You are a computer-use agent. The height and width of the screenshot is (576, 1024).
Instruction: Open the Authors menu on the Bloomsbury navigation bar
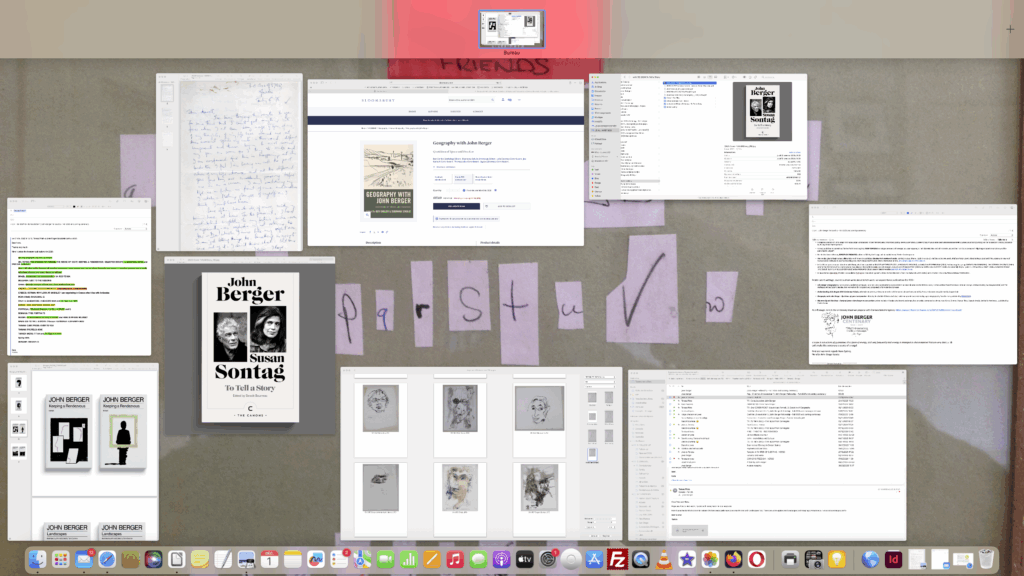tap(435, 111)
